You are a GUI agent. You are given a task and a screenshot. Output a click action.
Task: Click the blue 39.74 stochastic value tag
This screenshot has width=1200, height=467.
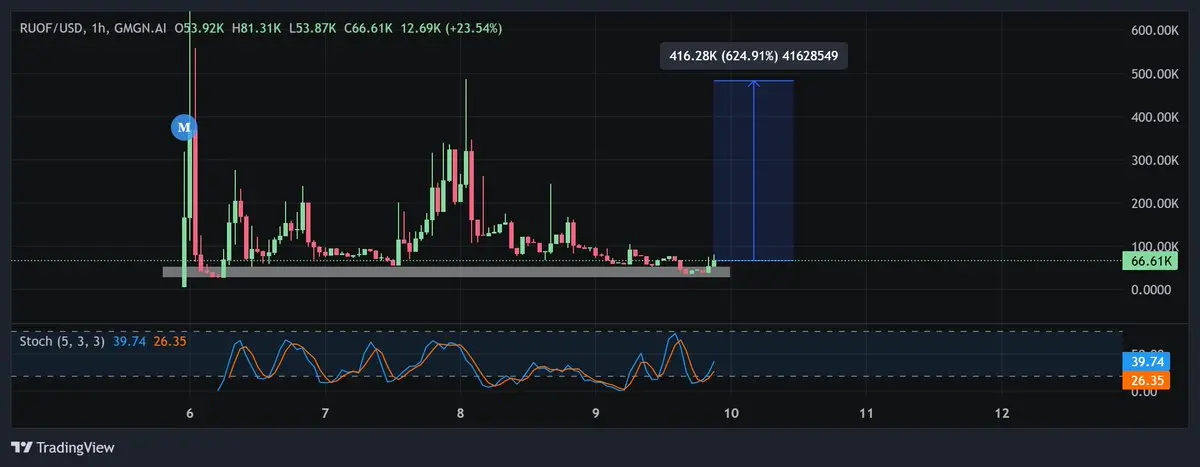point(1147,362)
